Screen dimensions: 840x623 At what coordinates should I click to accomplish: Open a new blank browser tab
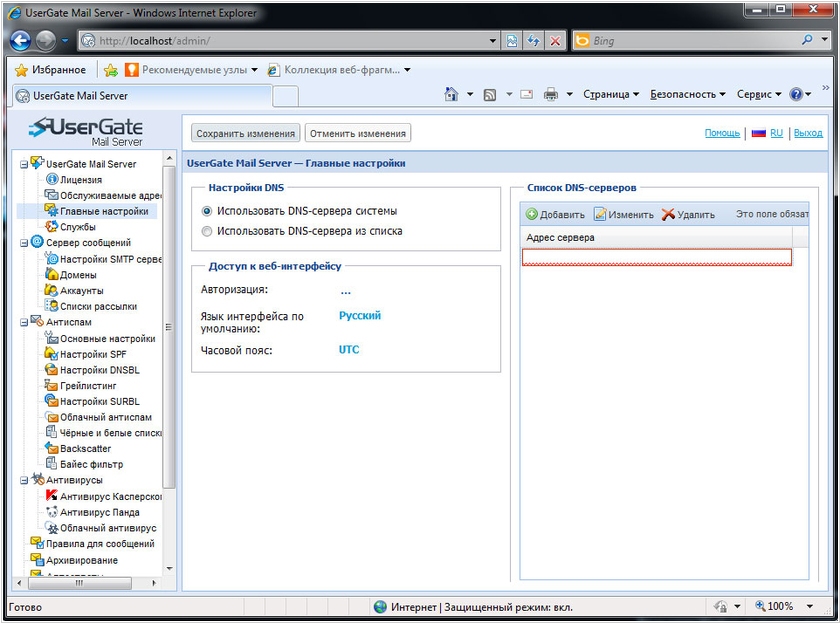point(286,96)
